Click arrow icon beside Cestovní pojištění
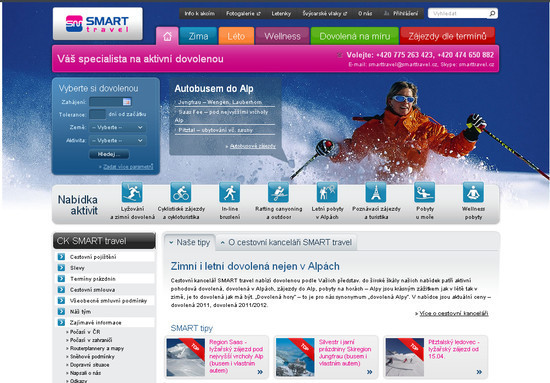 61,257
